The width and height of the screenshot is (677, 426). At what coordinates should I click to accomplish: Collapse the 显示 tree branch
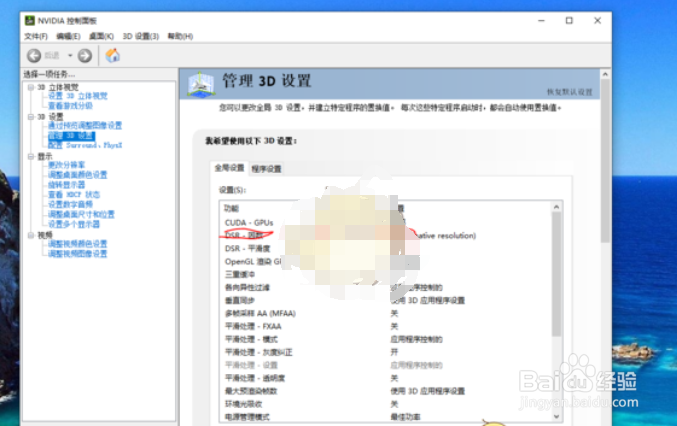coord(31,156)
